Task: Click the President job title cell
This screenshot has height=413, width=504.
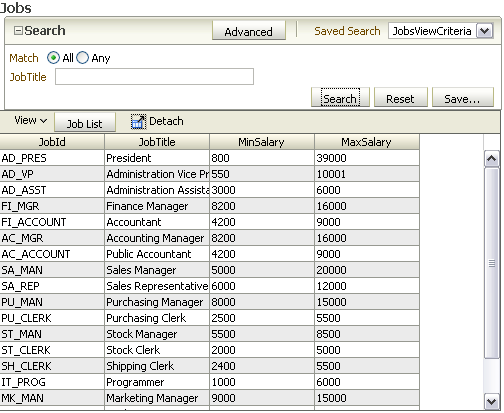Action: (157, 158)
